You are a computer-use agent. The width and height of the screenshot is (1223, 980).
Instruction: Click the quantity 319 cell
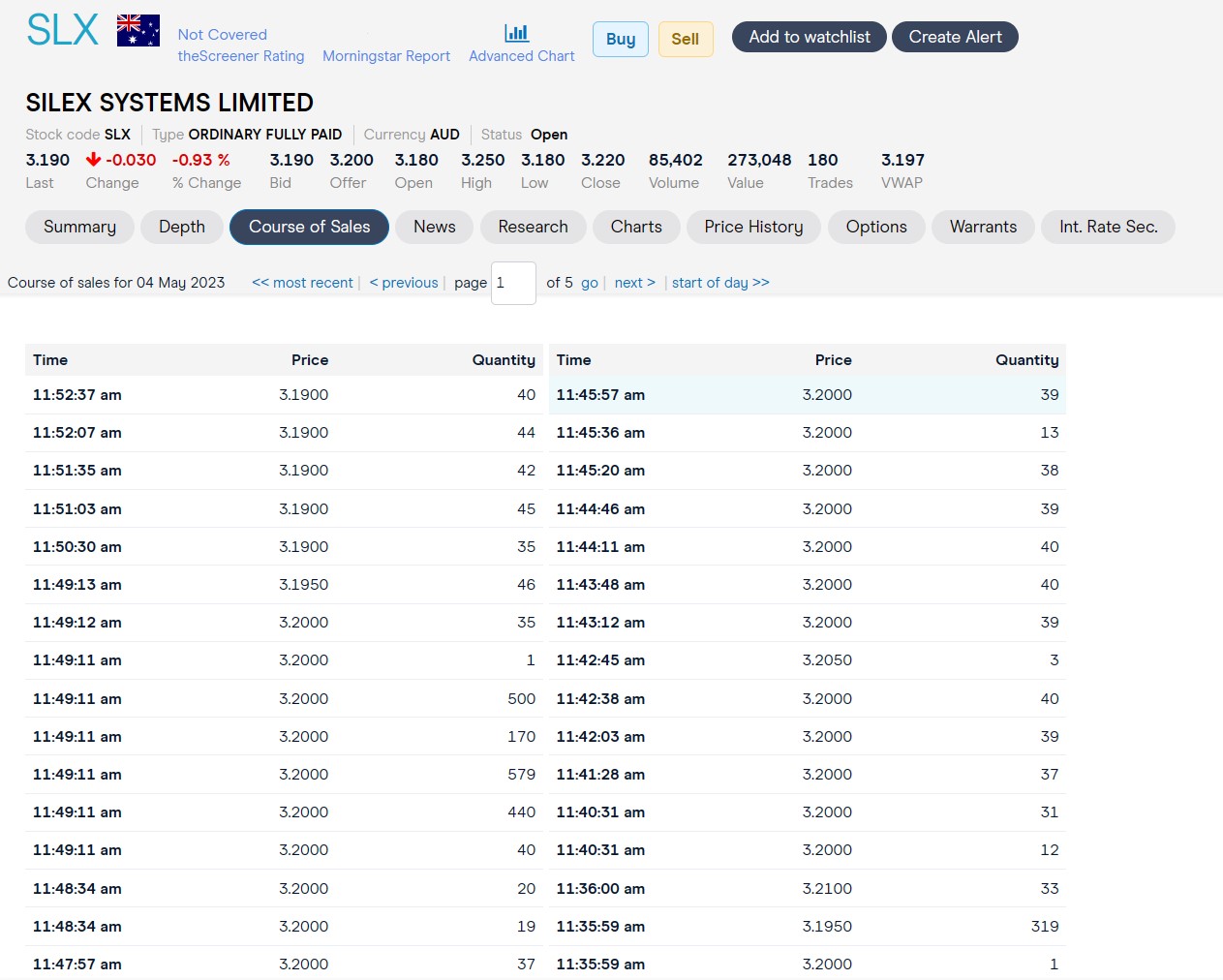click(x=1045, y=927)
